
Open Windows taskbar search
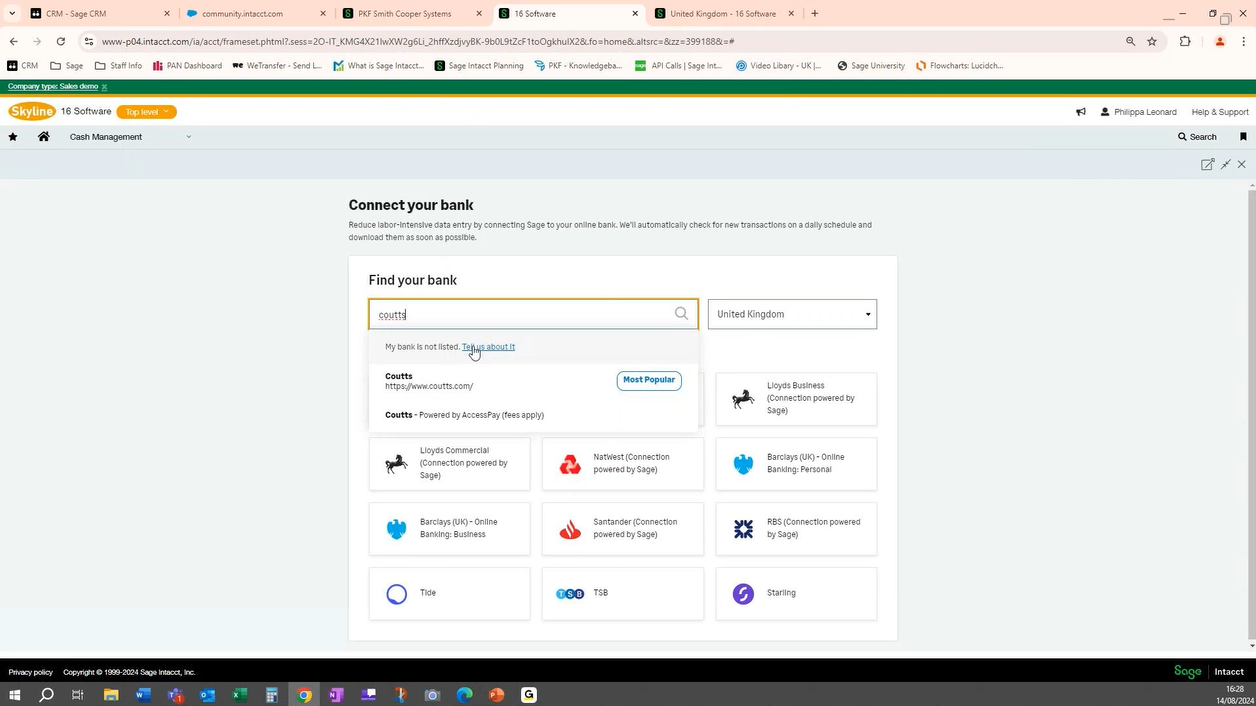click(46, 695)
